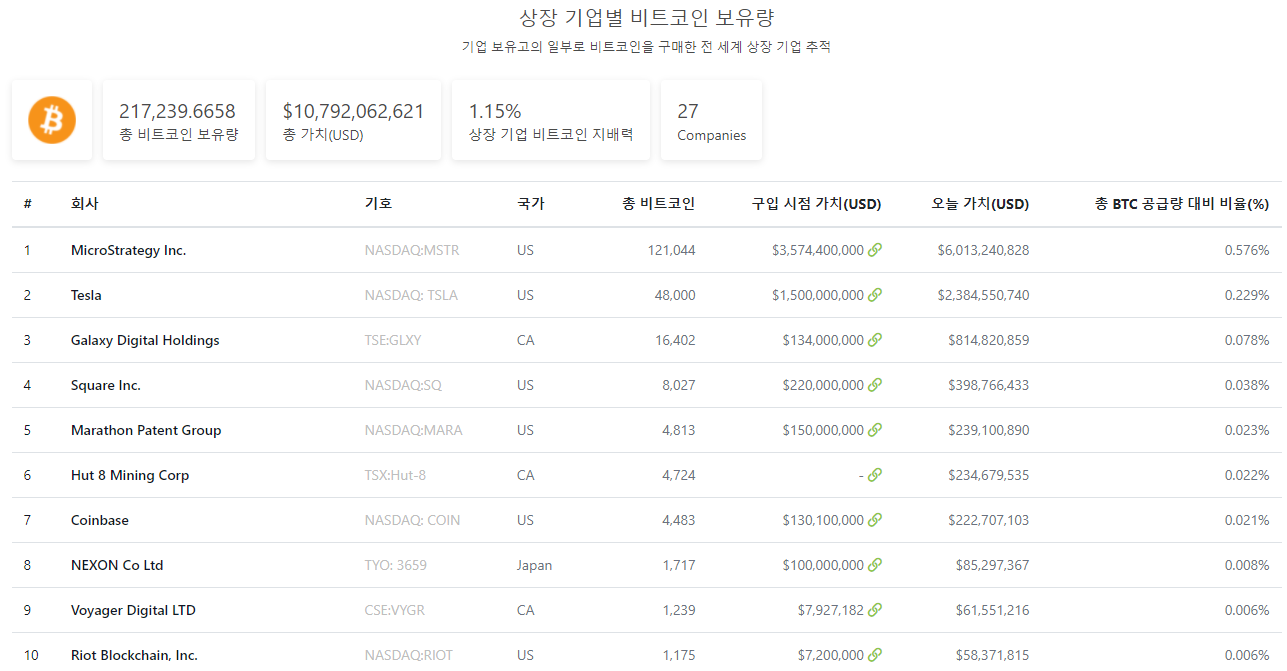This screenshot has height=671, width=1287.
Task: Sort by 총 BTC 공급량 대비 비율 header
Action: [x=1182, y=204]
